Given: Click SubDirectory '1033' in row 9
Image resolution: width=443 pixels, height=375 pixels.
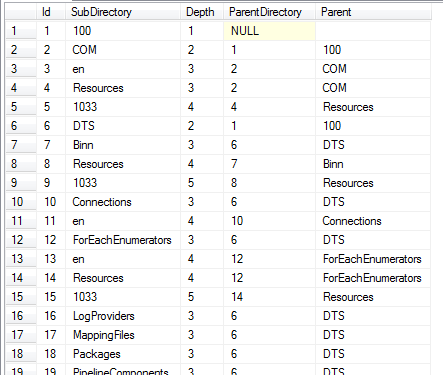Looking at the screenshot, I should point(123,183).
